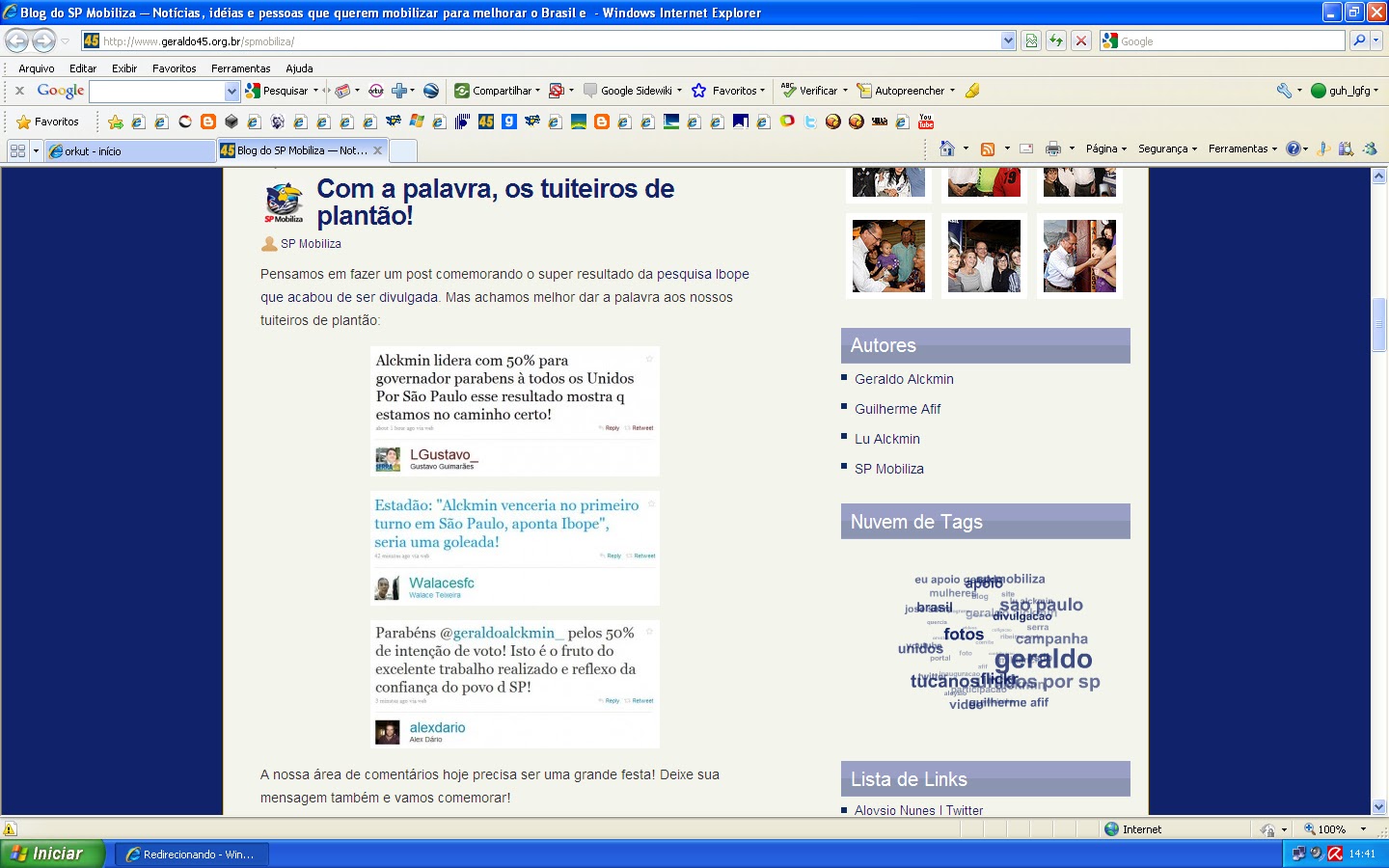Open the orange Blogger bookmark icon
The height and width of the screenshot is (868, 1389).
[208, 122]
